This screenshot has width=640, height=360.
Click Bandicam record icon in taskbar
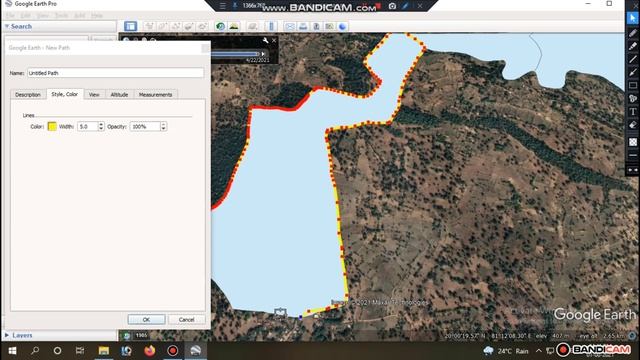tap(173, 351)
